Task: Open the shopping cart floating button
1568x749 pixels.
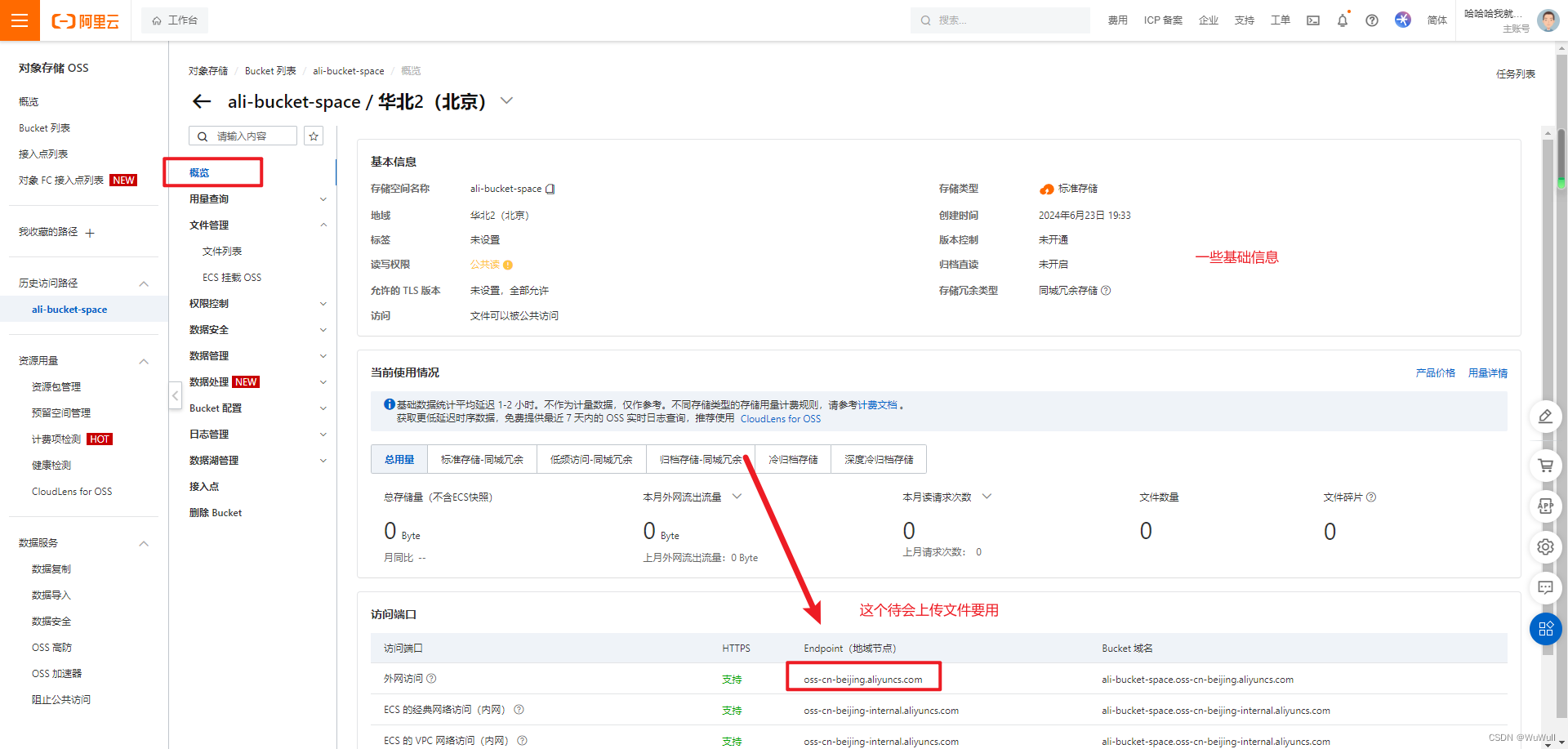Action: 1546,466
